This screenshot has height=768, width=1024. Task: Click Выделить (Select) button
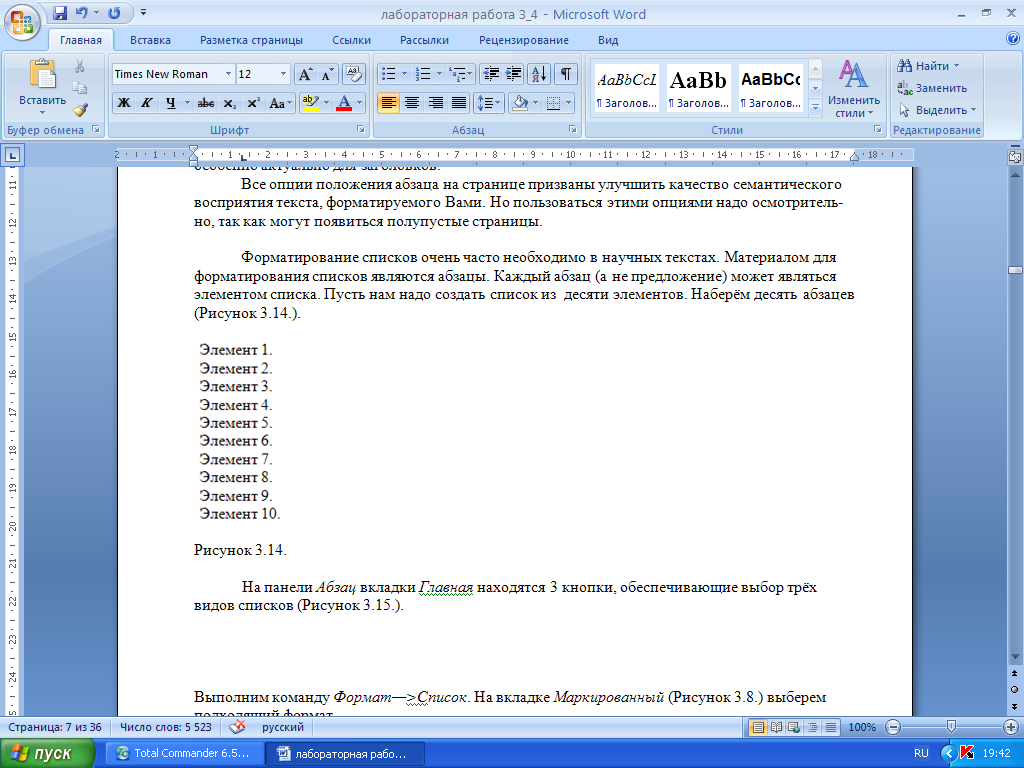pos(938,110)
